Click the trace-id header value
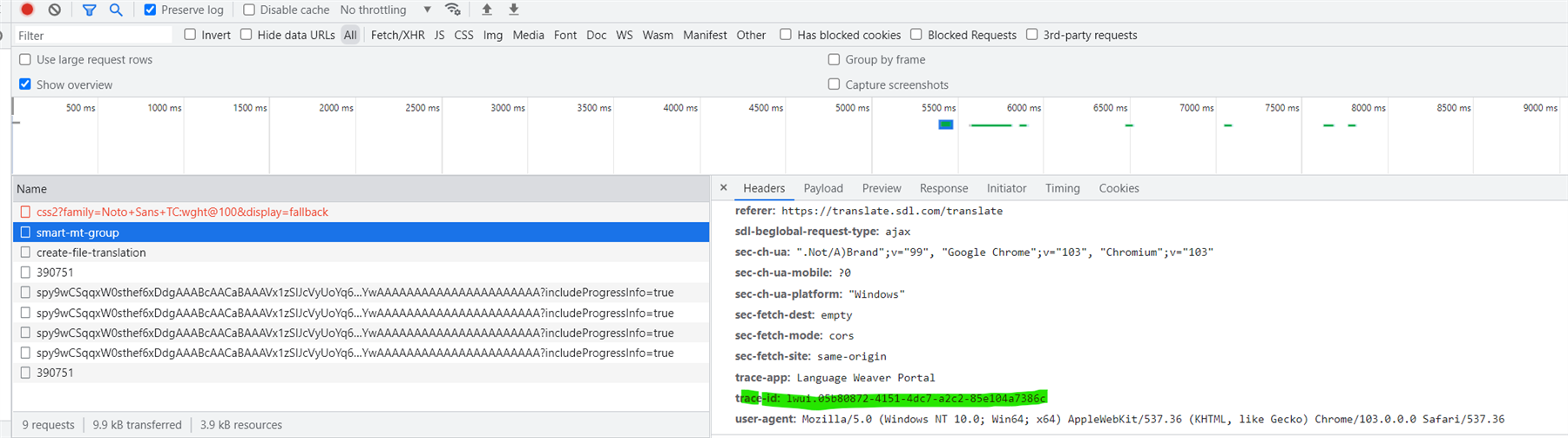Image resolution: width=1568 pixels, height=438 pixels. [916, 399]
